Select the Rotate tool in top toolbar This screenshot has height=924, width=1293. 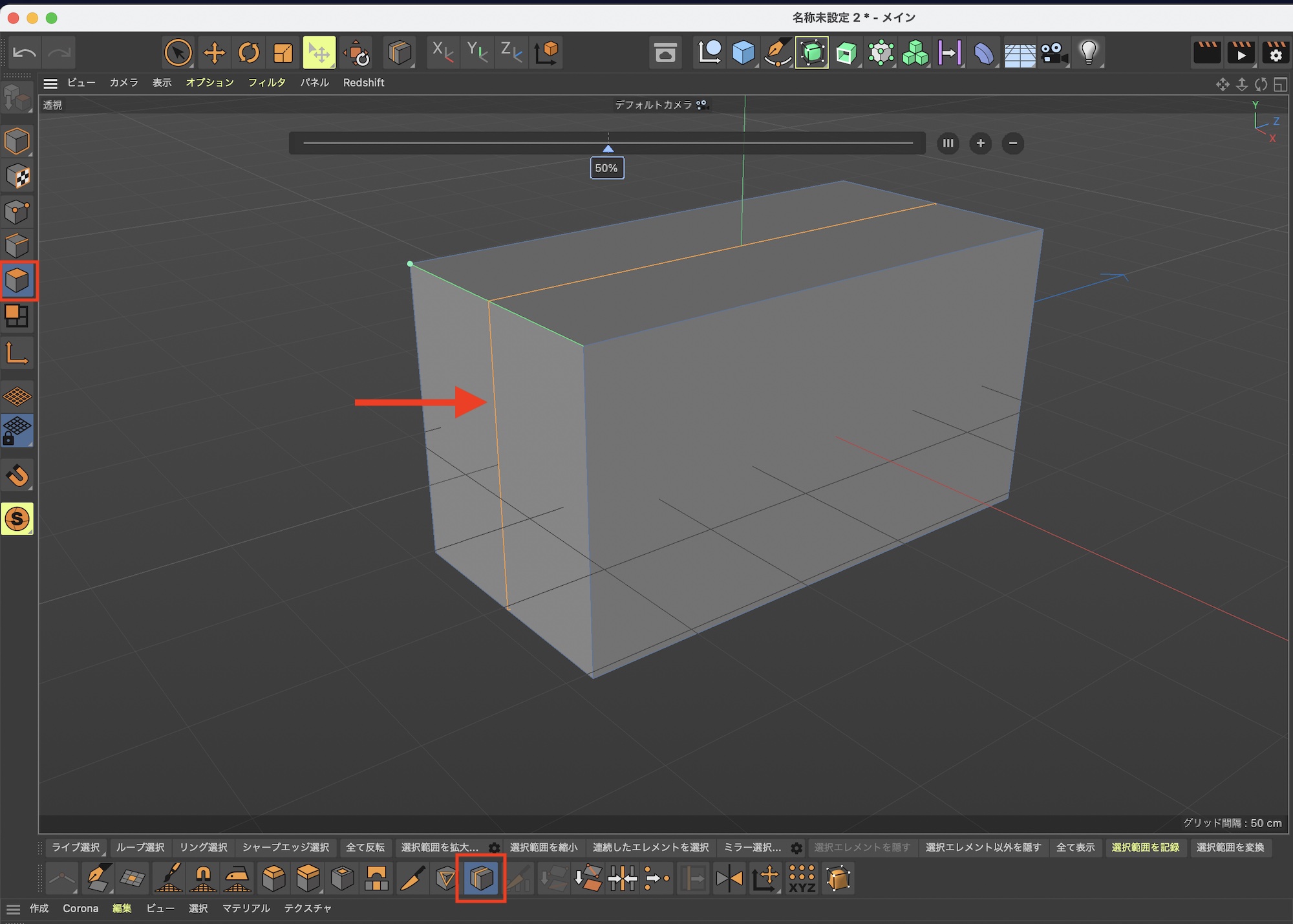click(x=249, y=52)
